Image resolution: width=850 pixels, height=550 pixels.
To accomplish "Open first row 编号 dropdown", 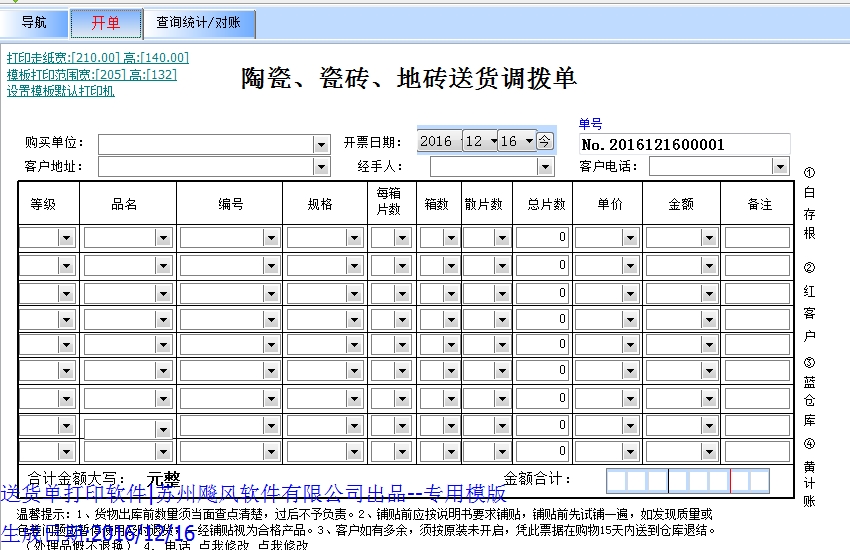I will (271, 238).
